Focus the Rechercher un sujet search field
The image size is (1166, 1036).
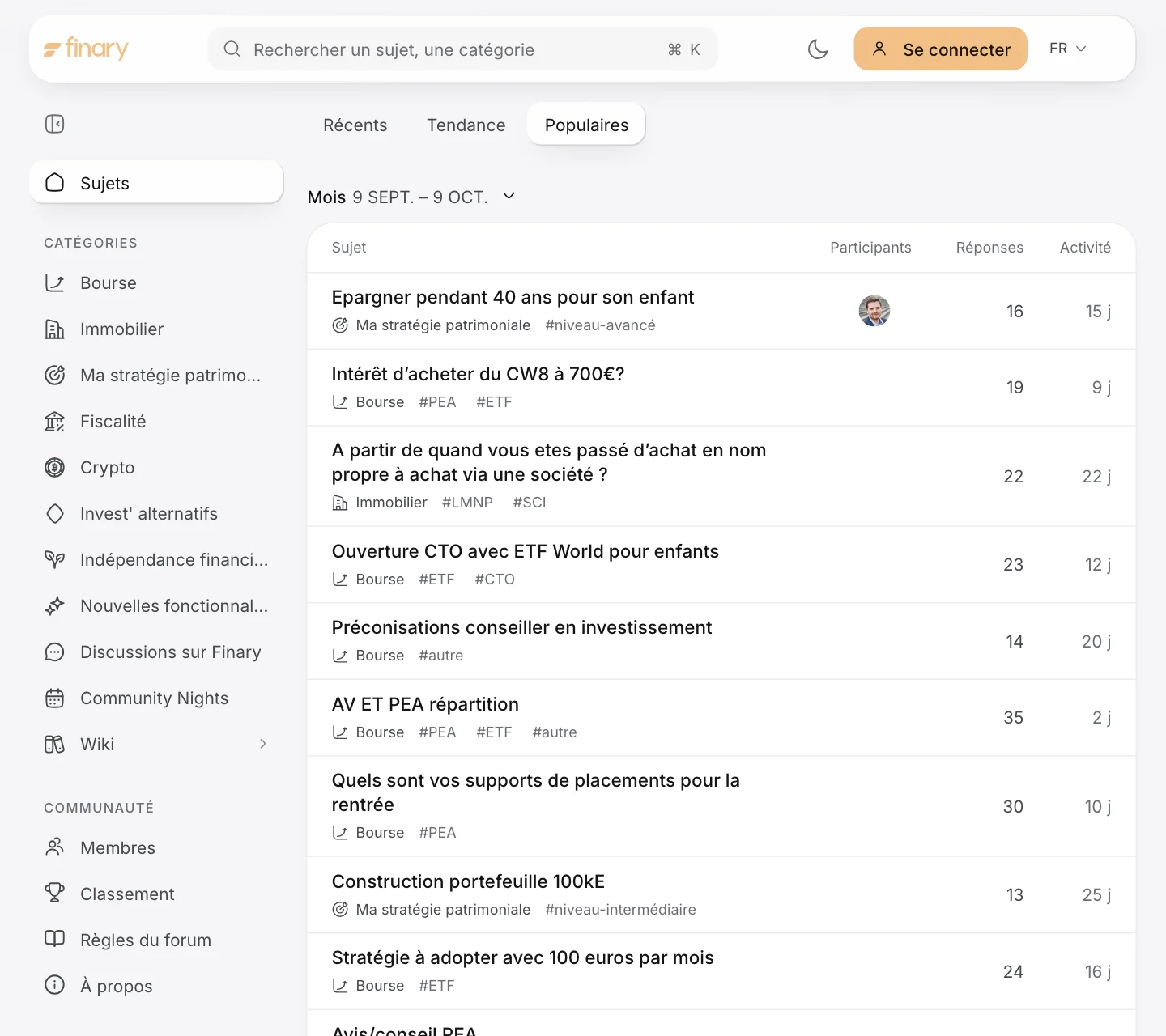coord(462,49)
